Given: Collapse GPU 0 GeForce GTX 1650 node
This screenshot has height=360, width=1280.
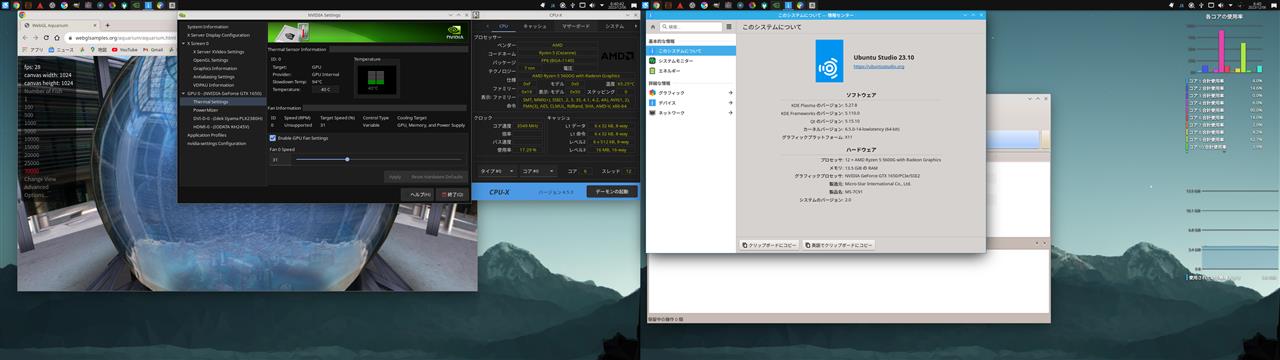Looking at the screenshot, I should (183, 93).
